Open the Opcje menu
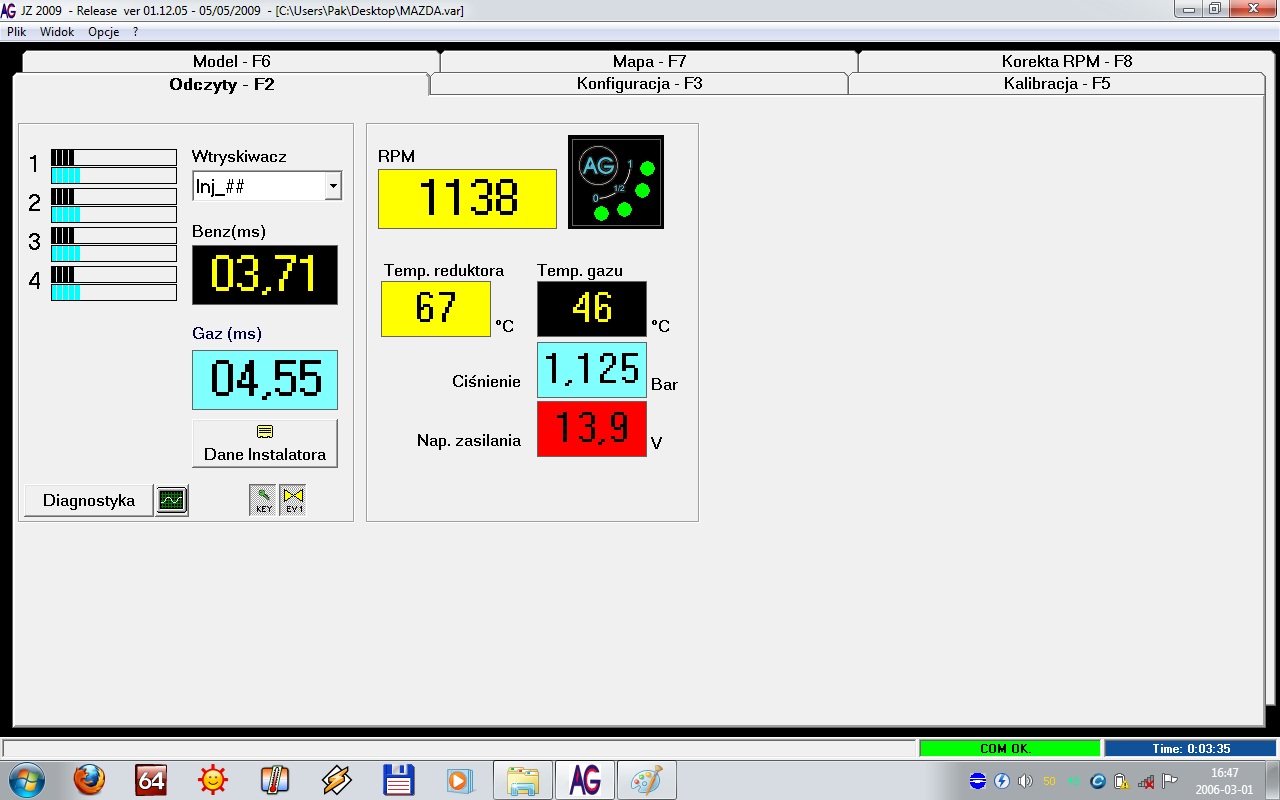Screen dimensions: 1280x800 [103, 32]
